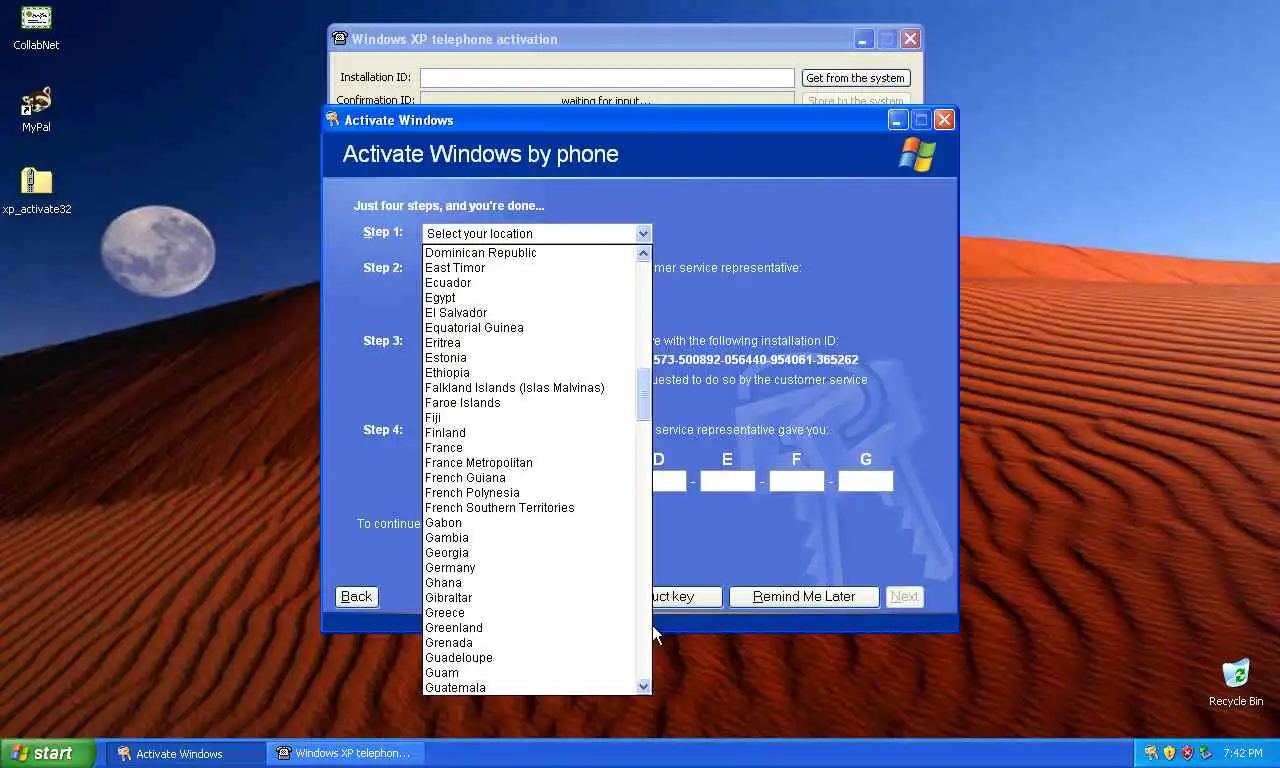Pick French Guiana from the list

click(530, 478)
